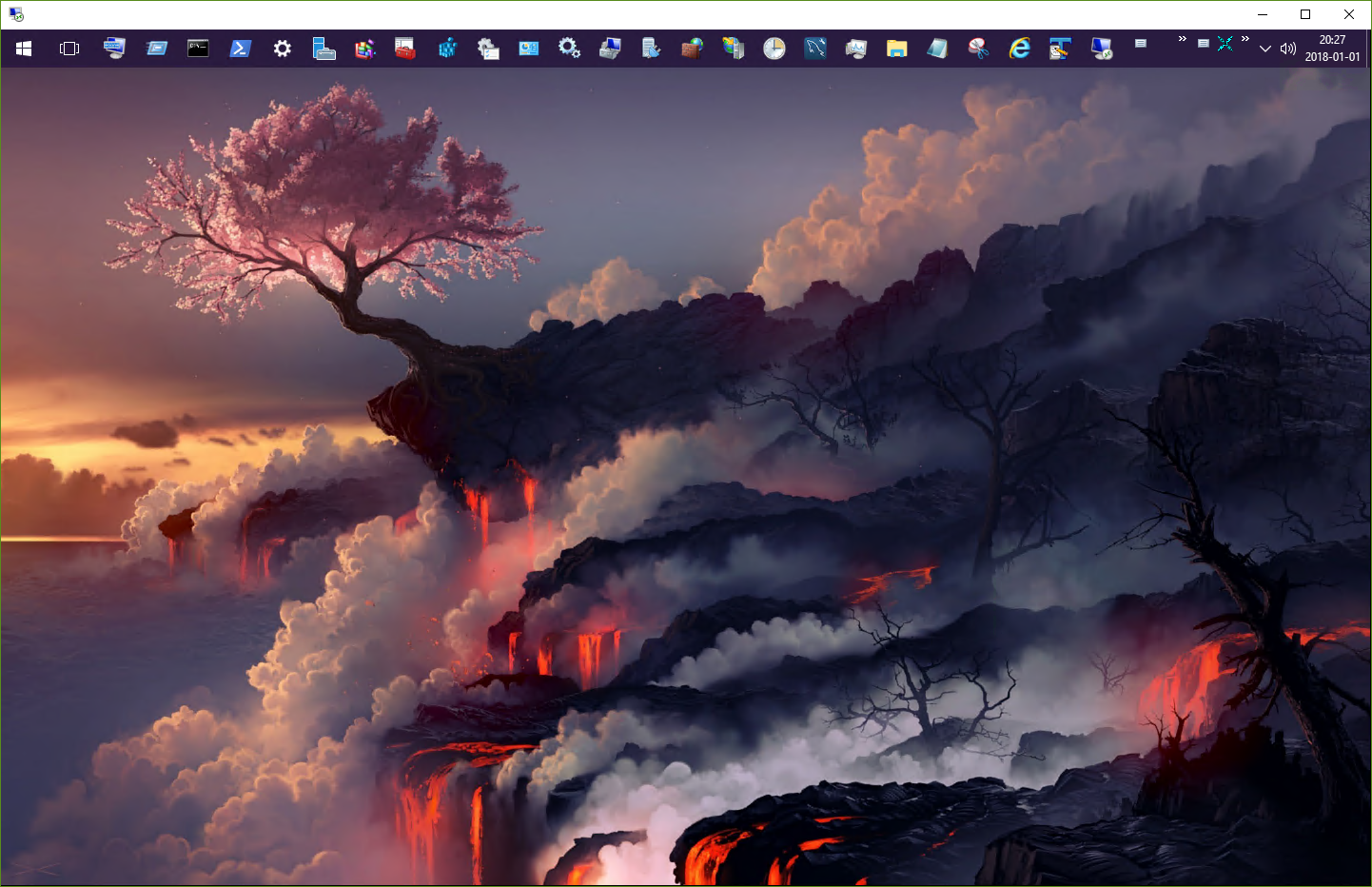
Task: Open Task View on the taskbar
Action: tap(69, 49)
